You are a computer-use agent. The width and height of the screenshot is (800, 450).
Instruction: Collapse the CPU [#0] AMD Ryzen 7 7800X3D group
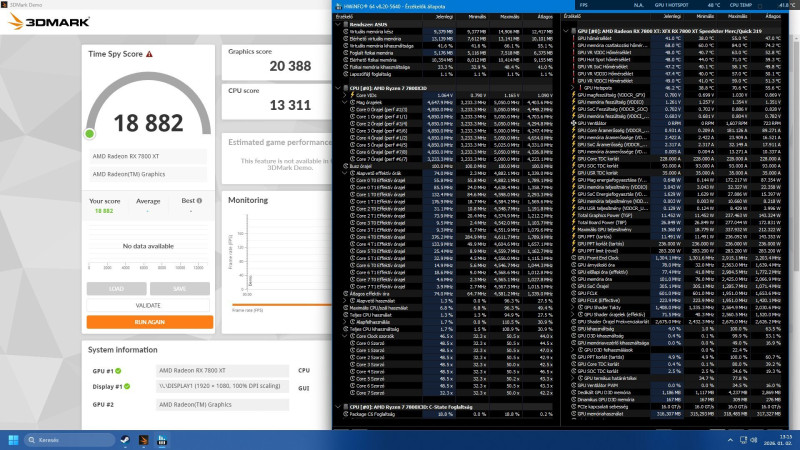coord(338,88)
